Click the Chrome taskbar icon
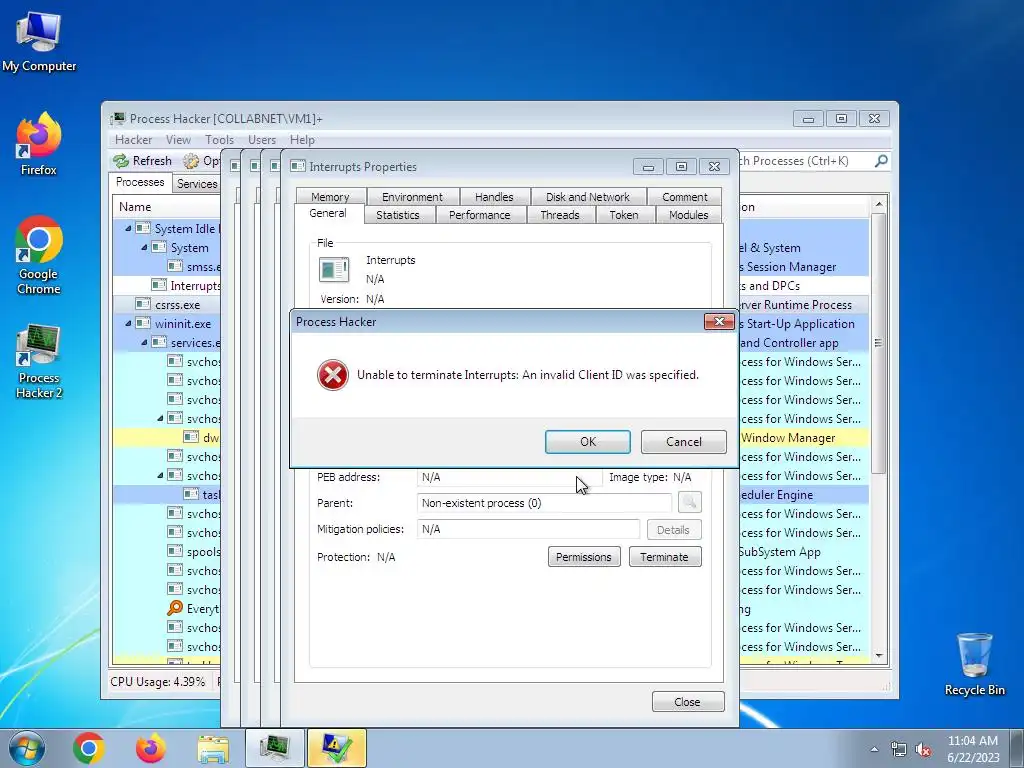The height and width of the screenshot is (768, 1024). click(89, 748)
